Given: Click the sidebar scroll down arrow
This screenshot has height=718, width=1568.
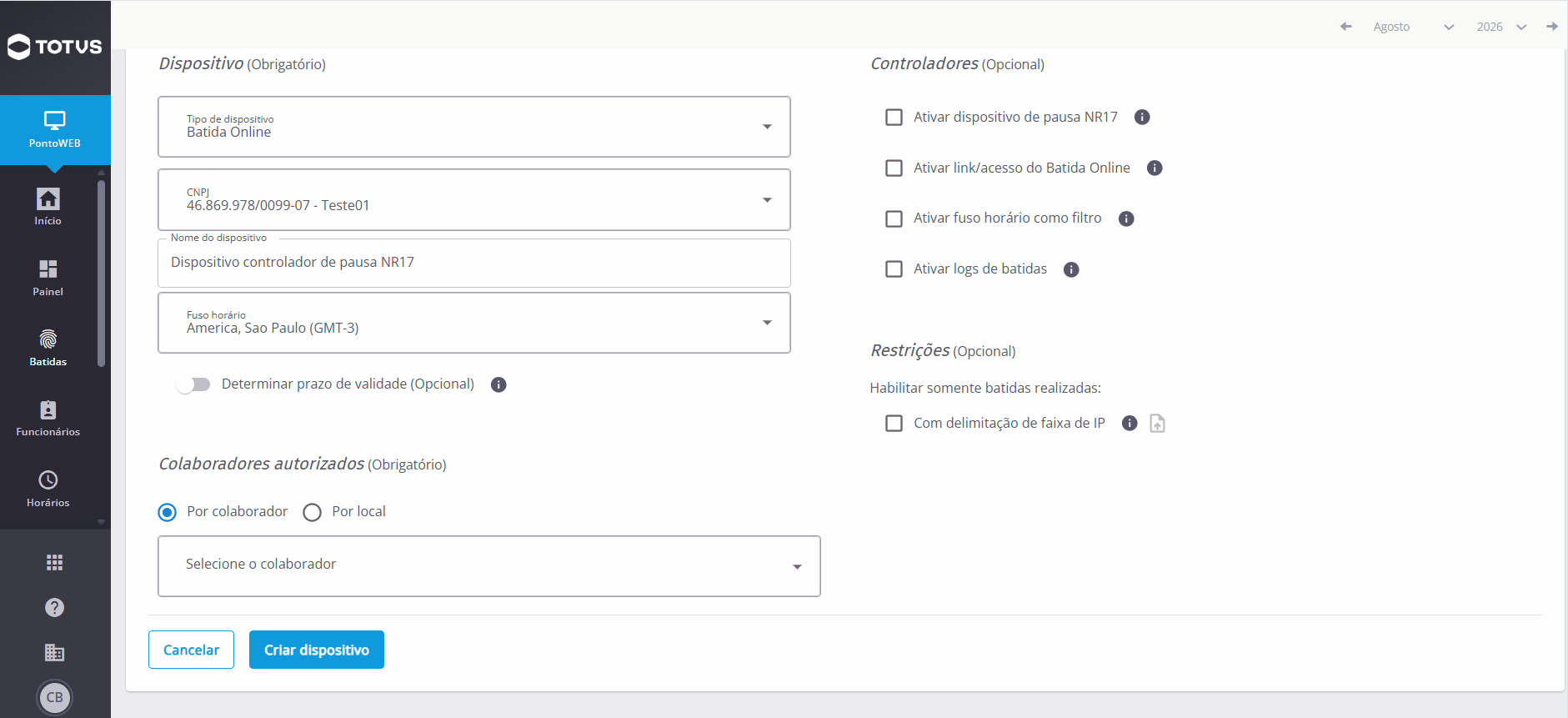Looking at the screenshot, I should 101,523.
